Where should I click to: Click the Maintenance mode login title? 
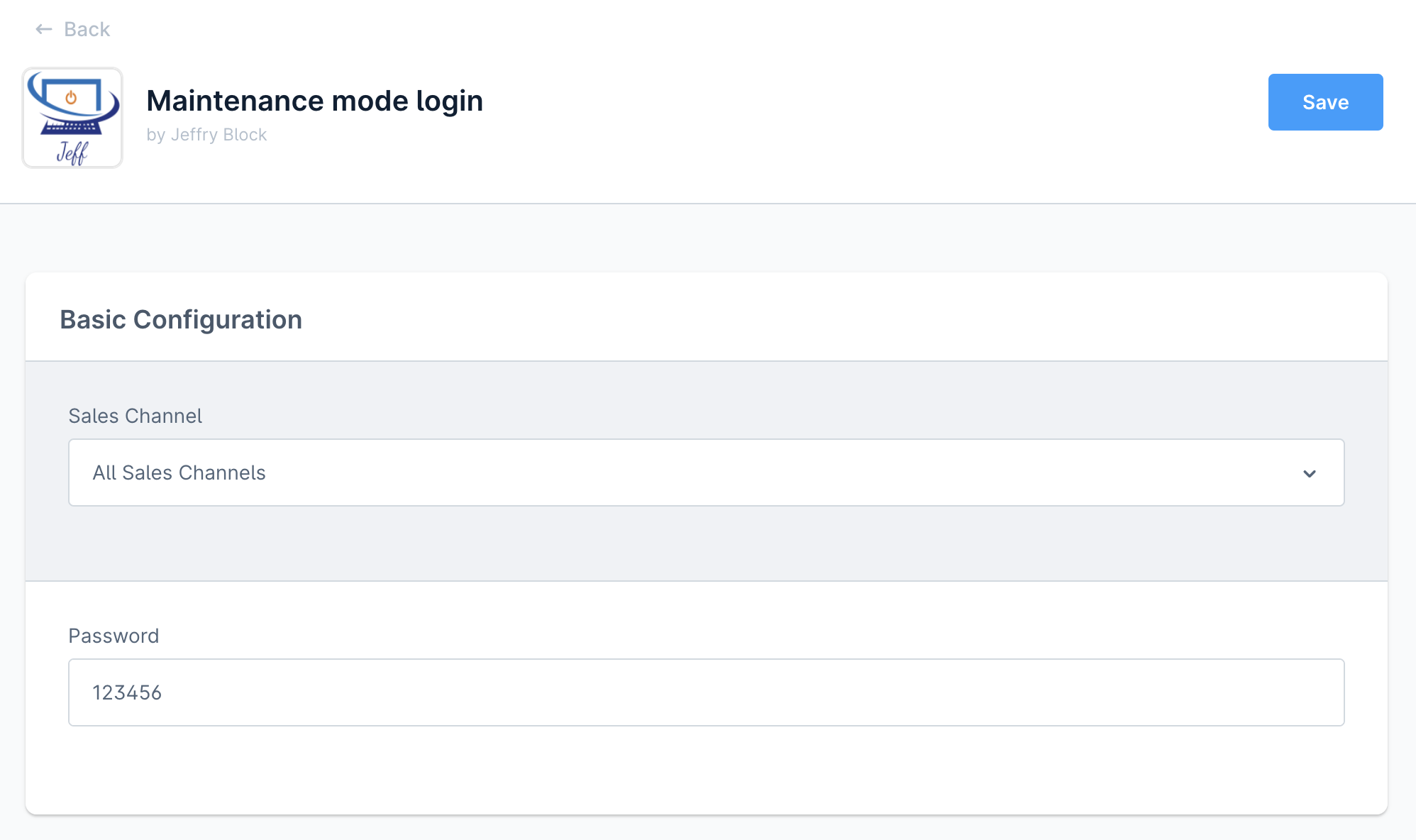tap(314, 101)
